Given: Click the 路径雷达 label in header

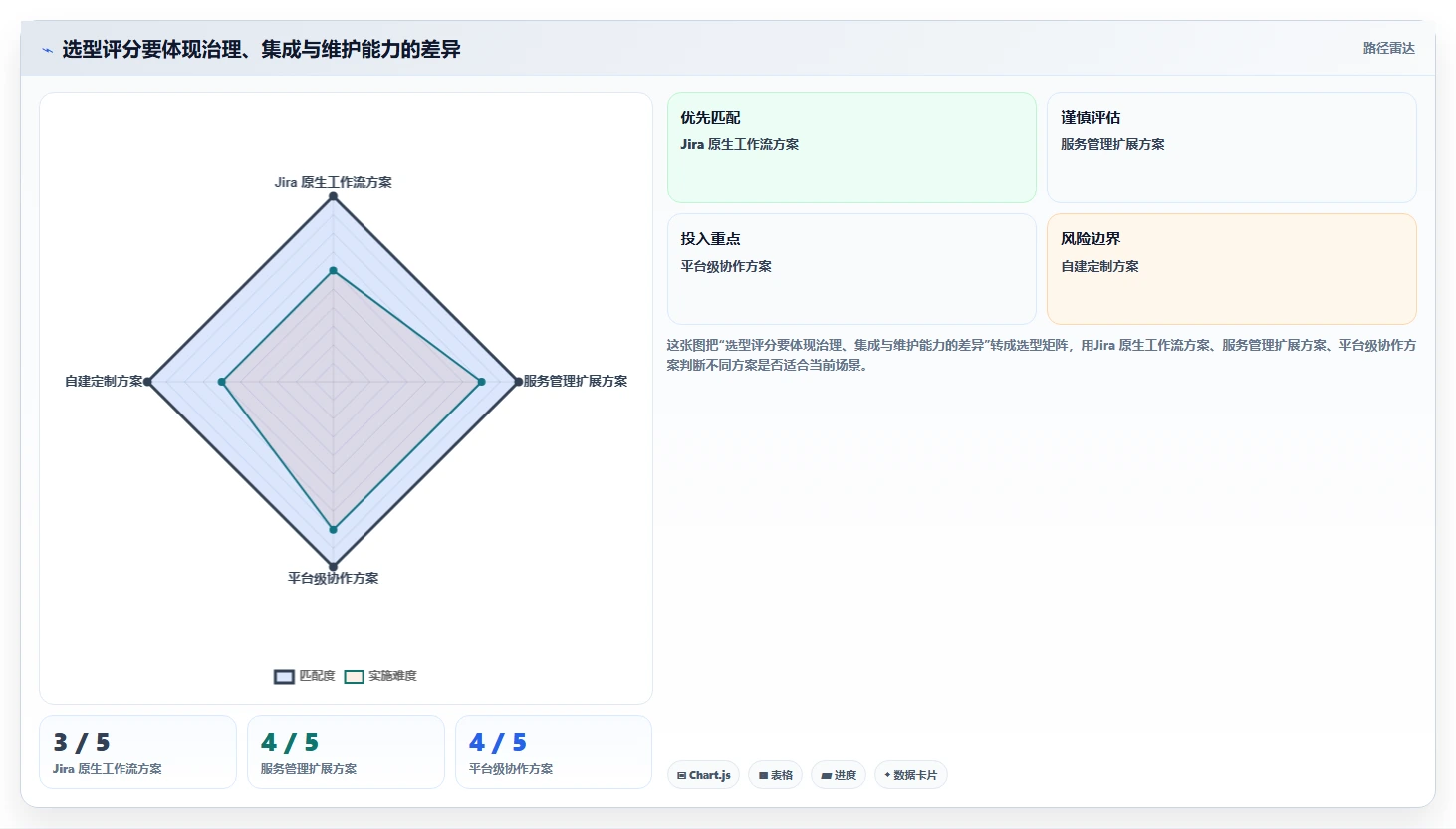Looking at the screenshot, I should 1388,48.
